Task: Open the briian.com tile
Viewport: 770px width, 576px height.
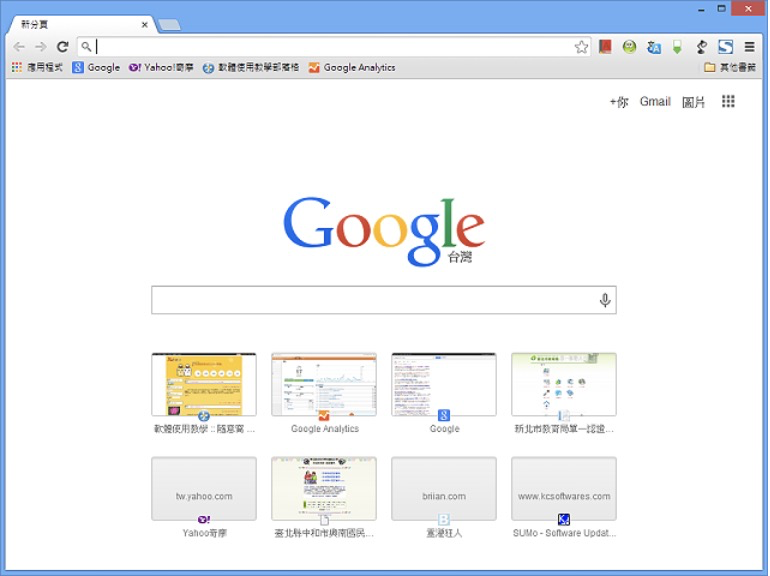Action: coord(444,489)
